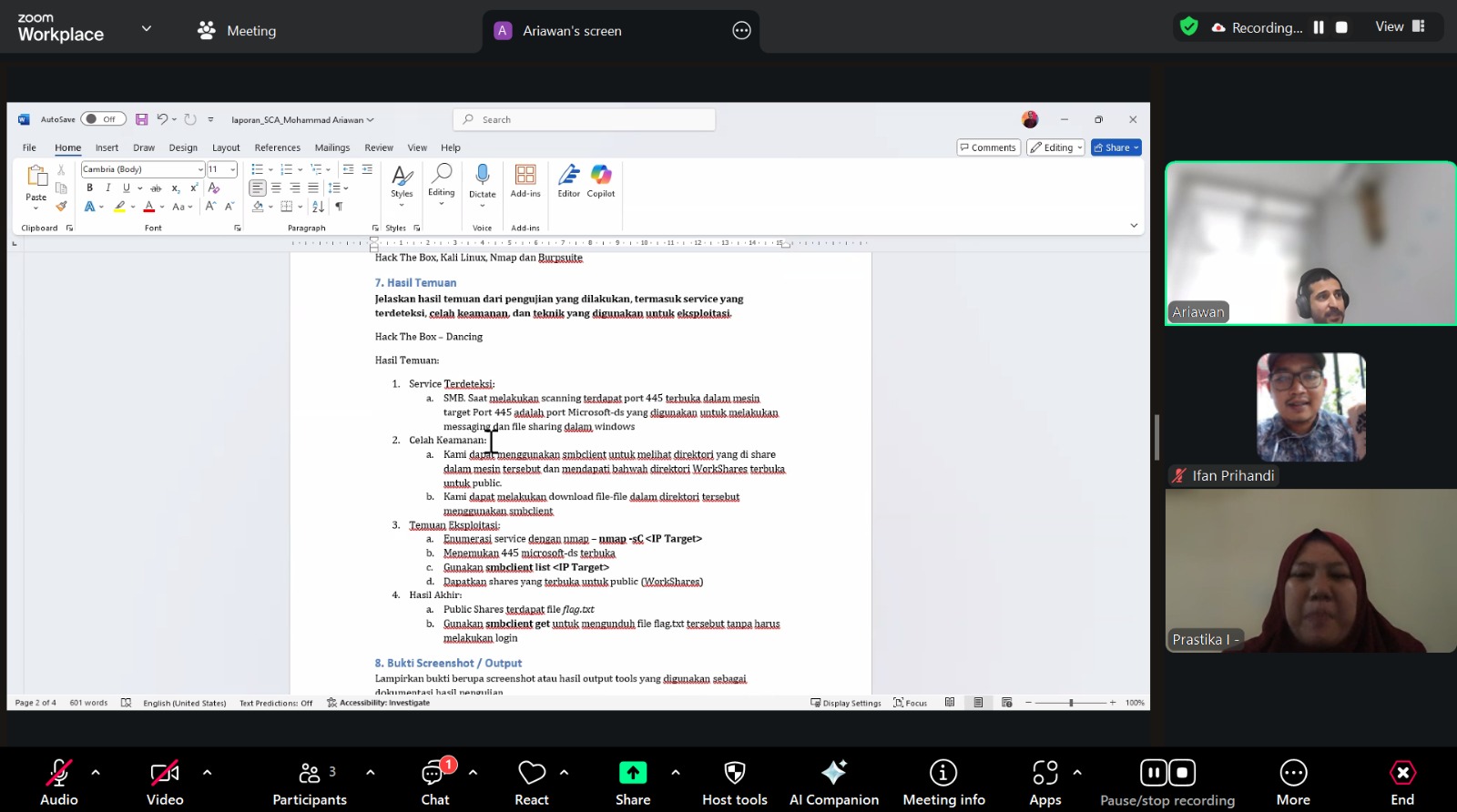Click the green Share screen icon
Image resolution: width=1457 pixels, height=812 pixels.
[633, 773]
